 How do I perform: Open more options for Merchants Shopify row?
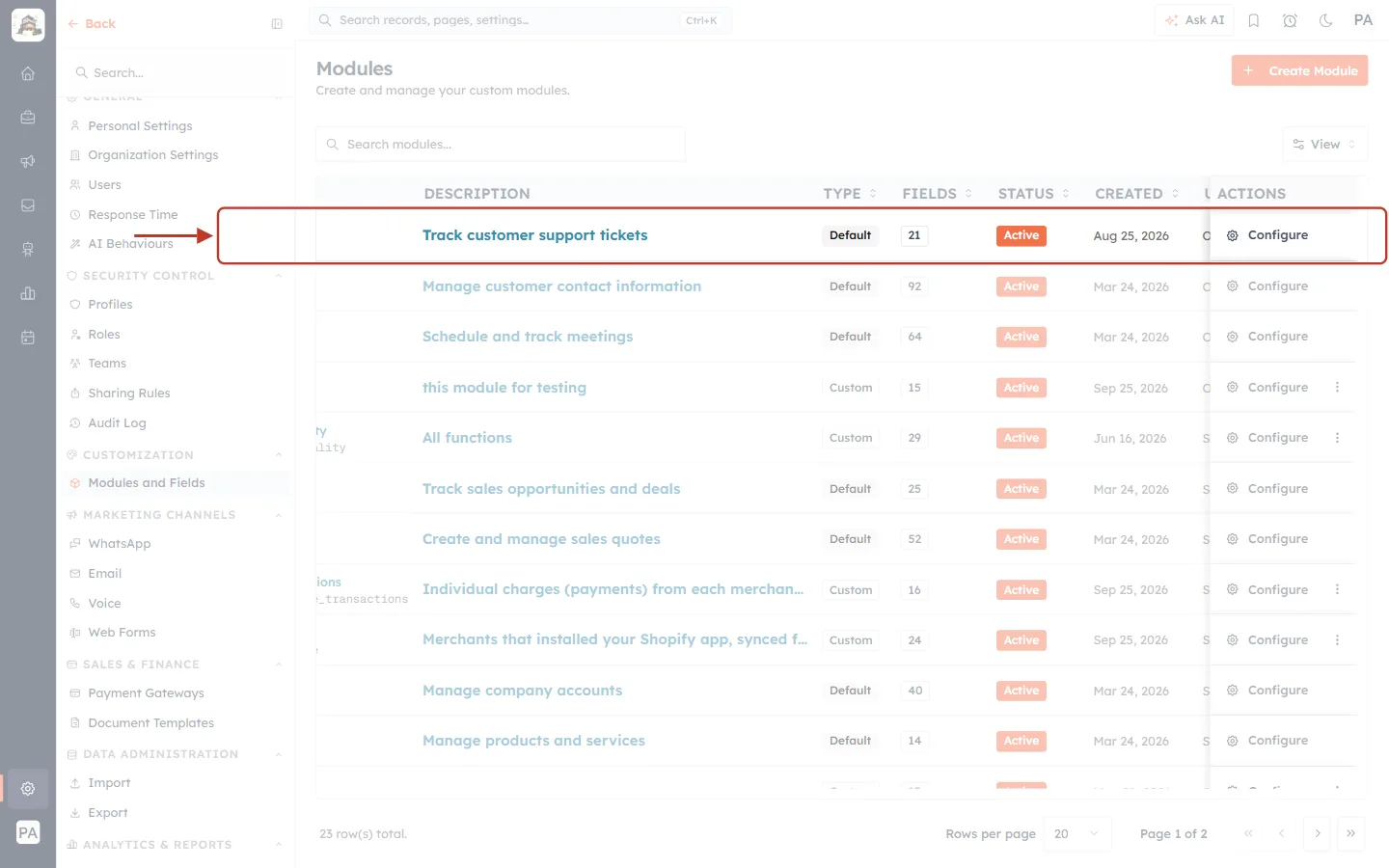click(x=1337, y=640)
